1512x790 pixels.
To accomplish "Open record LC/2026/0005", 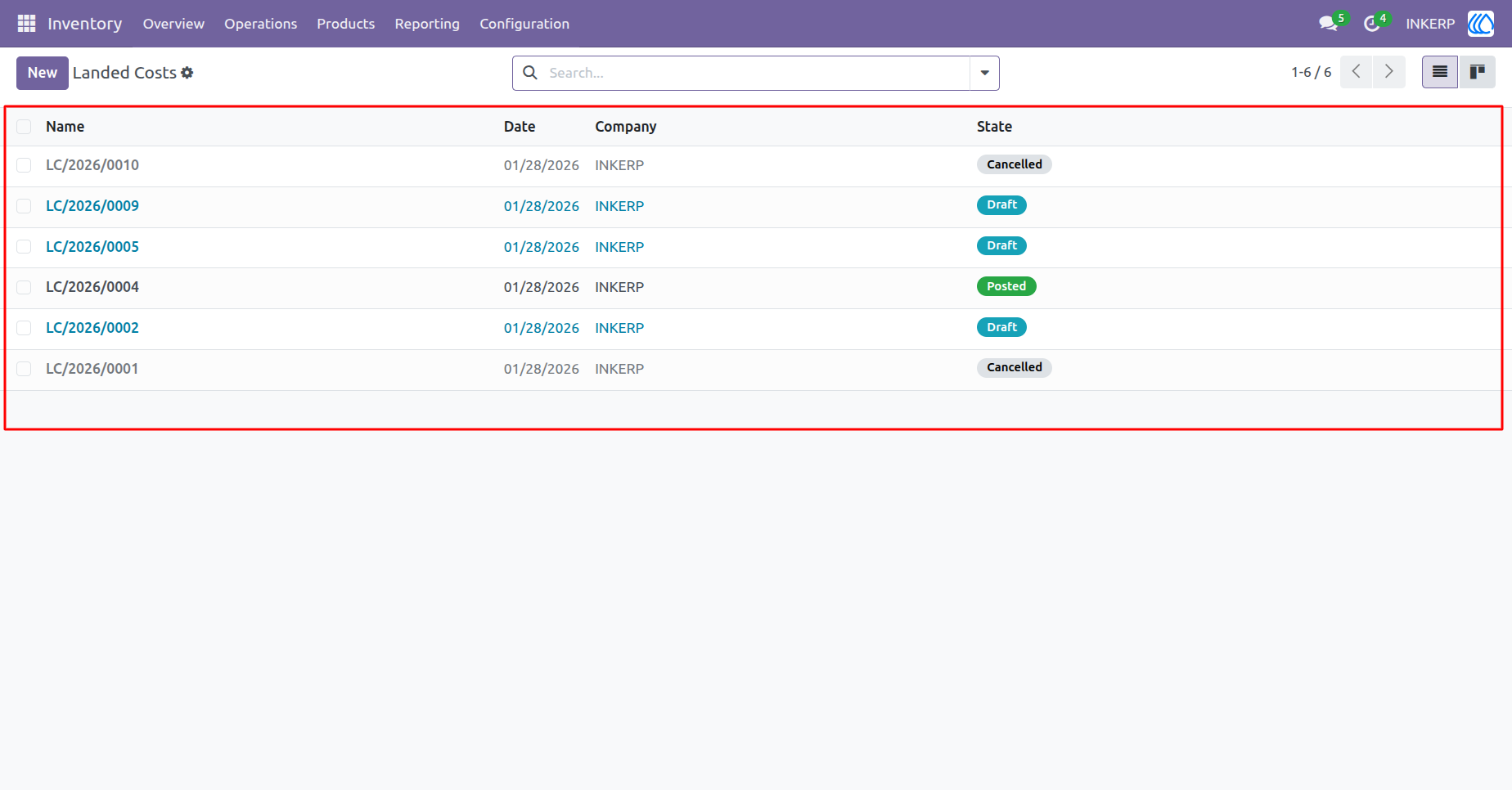I will (92, 247).
